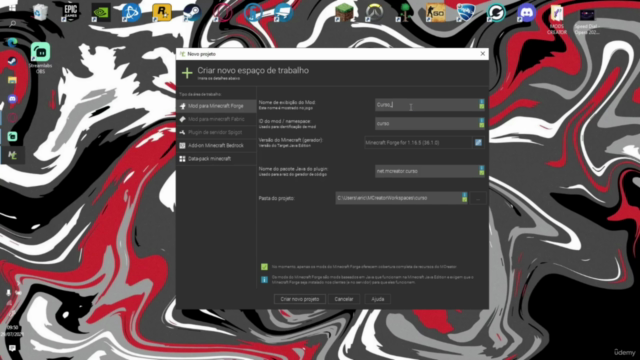Open Windows Start button

12,7
